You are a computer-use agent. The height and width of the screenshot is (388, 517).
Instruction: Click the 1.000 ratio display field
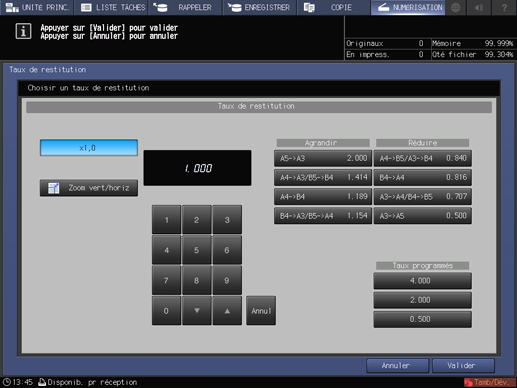[197, 168]
